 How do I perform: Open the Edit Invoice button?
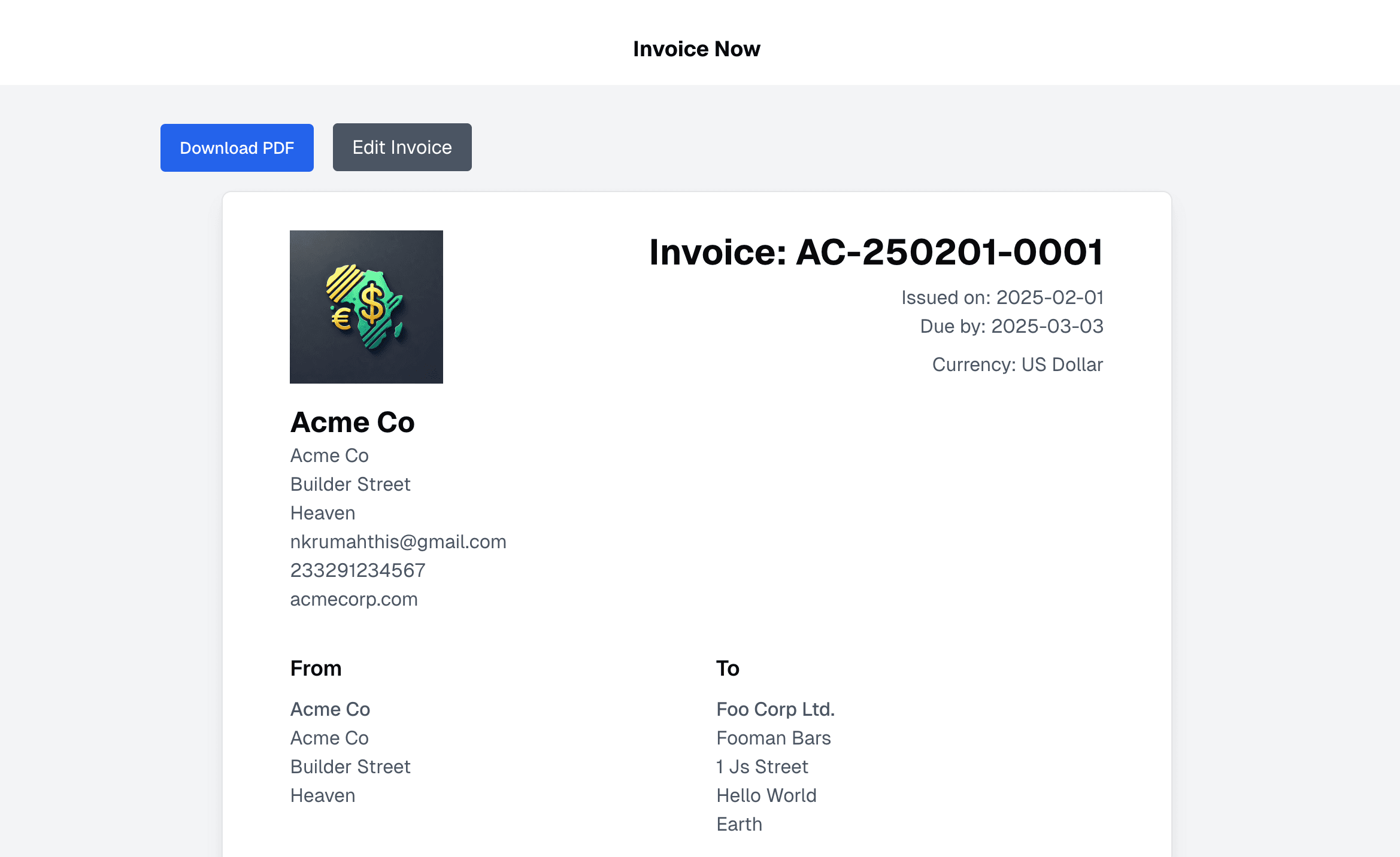click(402, 147)
